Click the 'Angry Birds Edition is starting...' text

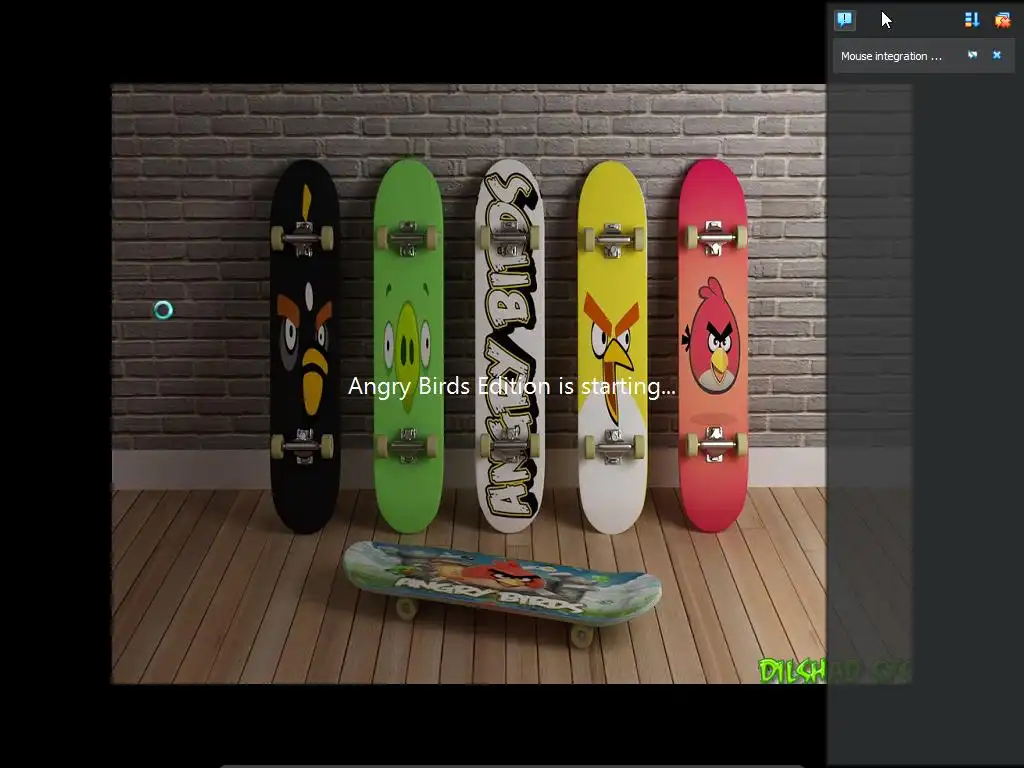tap(511, 386)
